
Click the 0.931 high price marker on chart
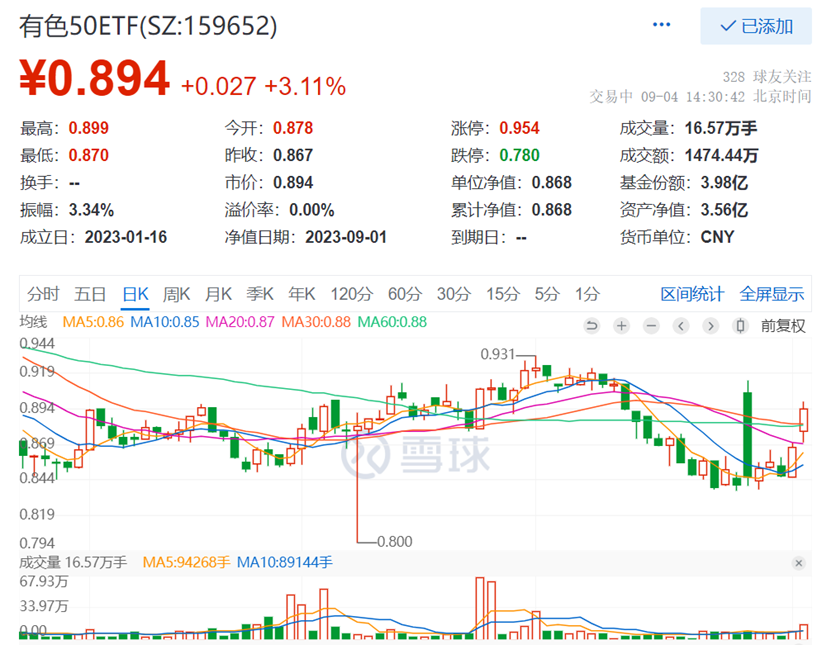[x=497, y=354]
